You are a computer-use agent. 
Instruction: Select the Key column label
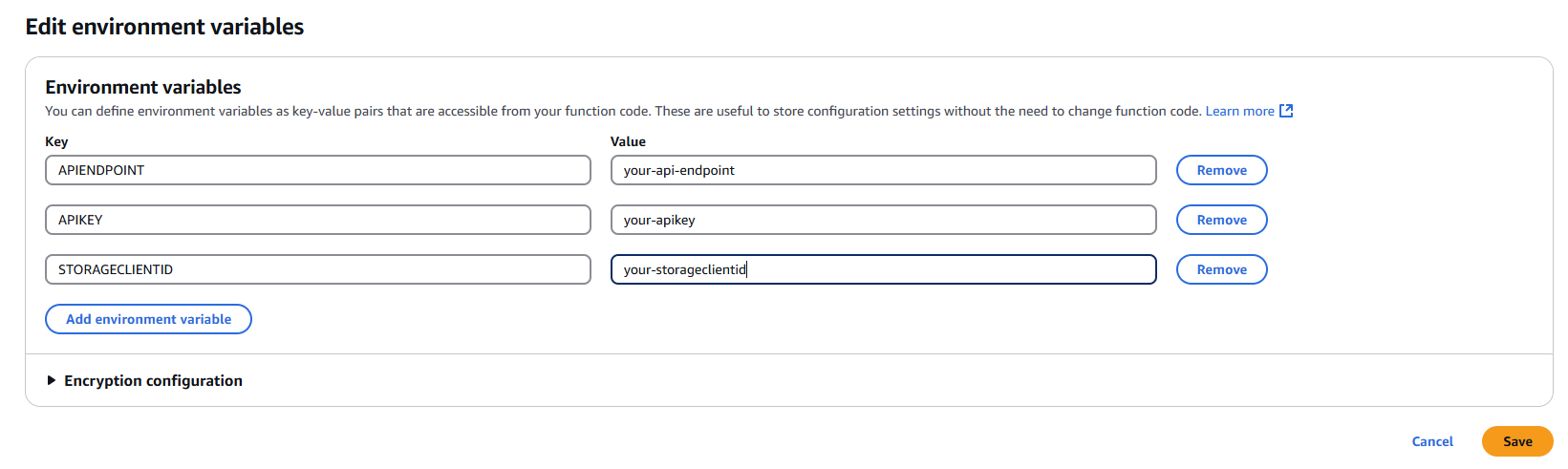pos(56,141)
